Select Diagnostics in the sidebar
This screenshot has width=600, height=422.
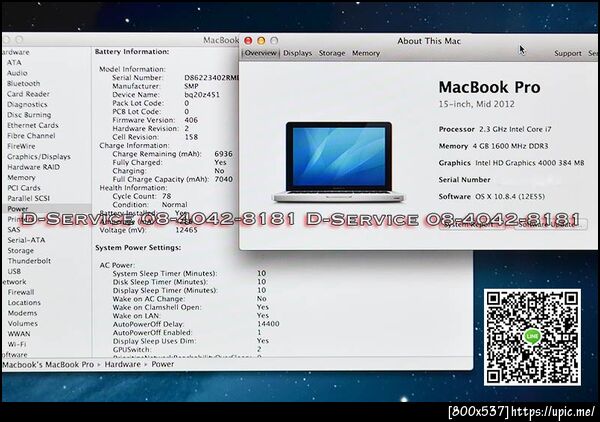(x=27, y=104)
